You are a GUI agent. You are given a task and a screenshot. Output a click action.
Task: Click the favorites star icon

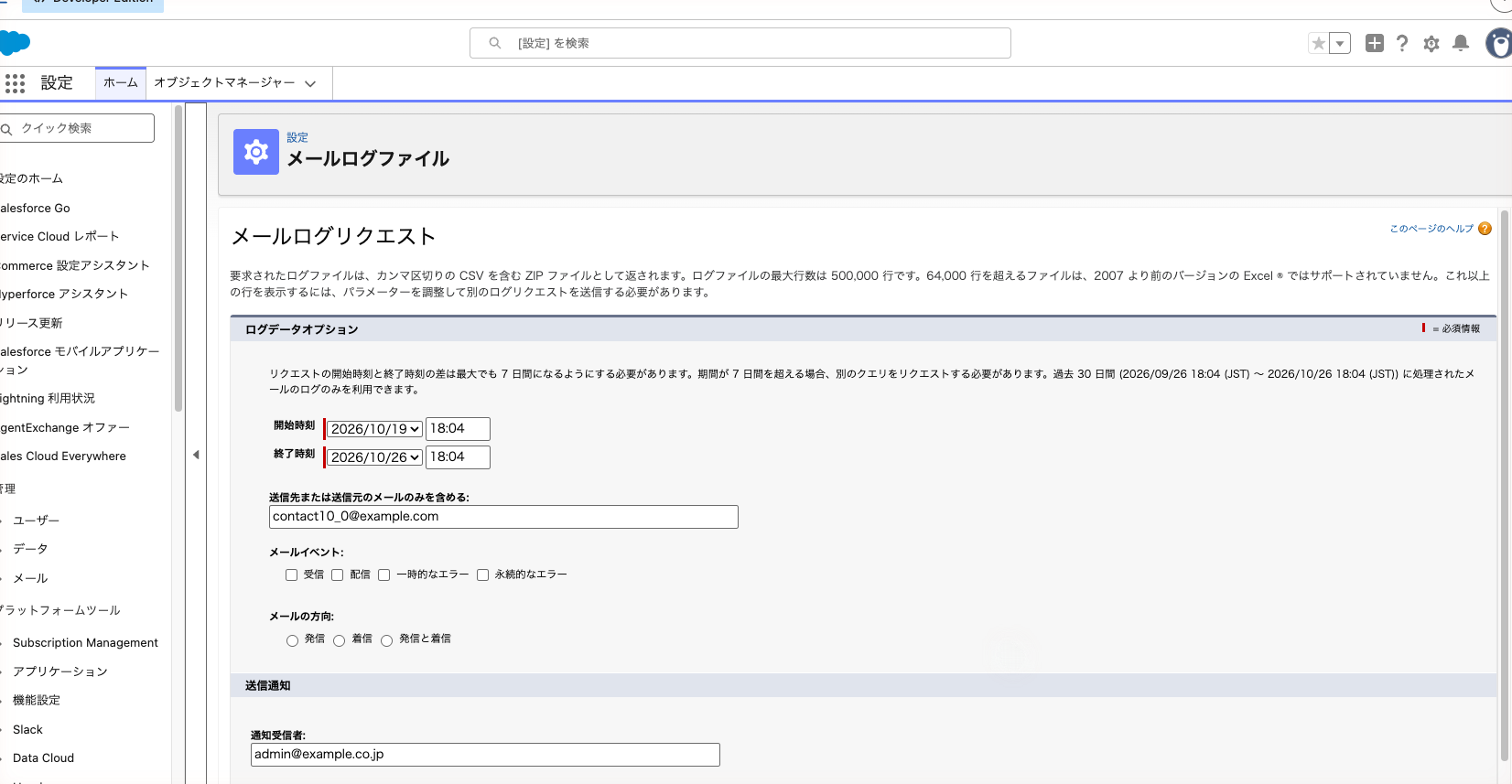(x=1318, y=43)
